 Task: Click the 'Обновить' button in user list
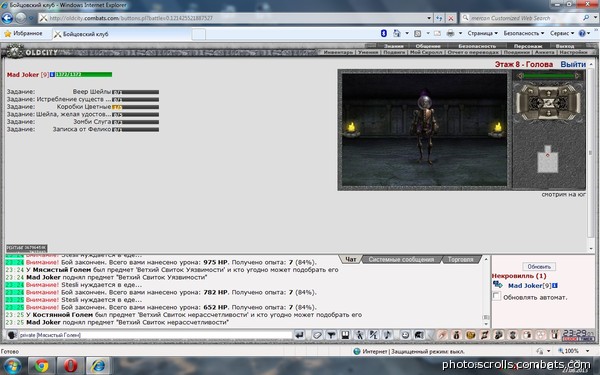[539, 266]
